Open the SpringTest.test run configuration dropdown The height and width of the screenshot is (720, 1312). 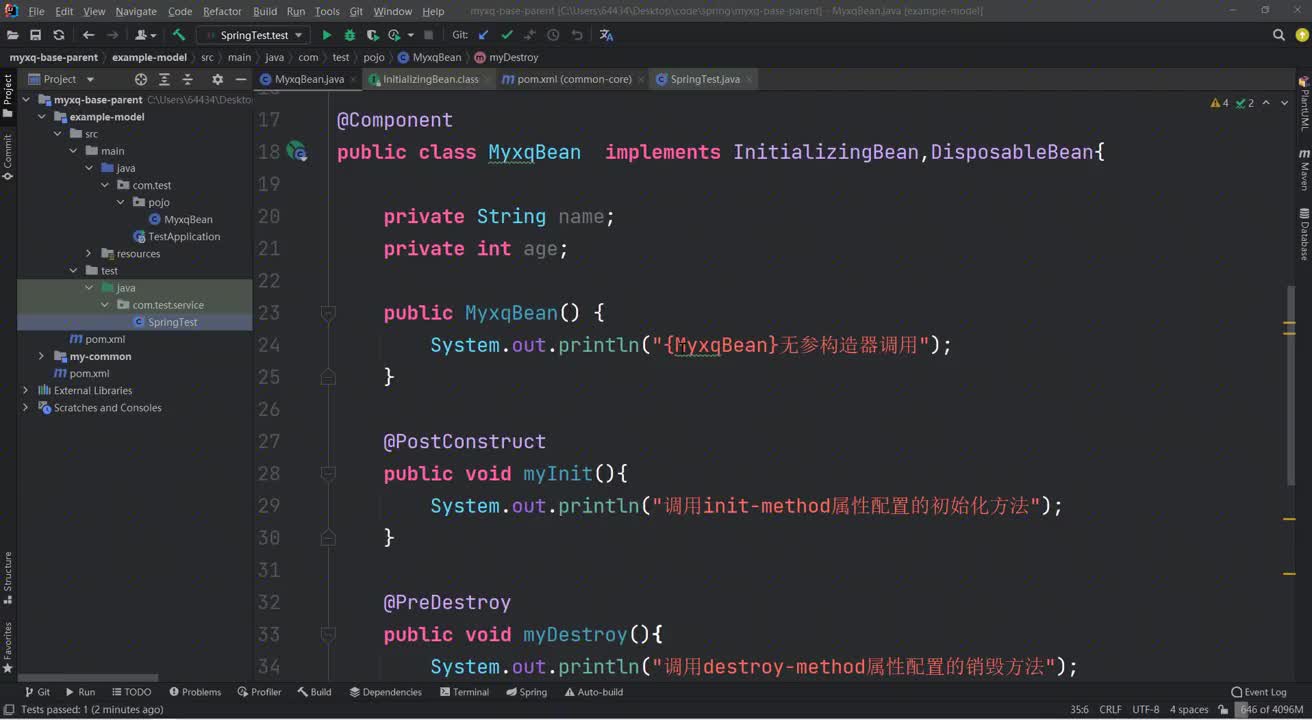click(x=255, y=35)
